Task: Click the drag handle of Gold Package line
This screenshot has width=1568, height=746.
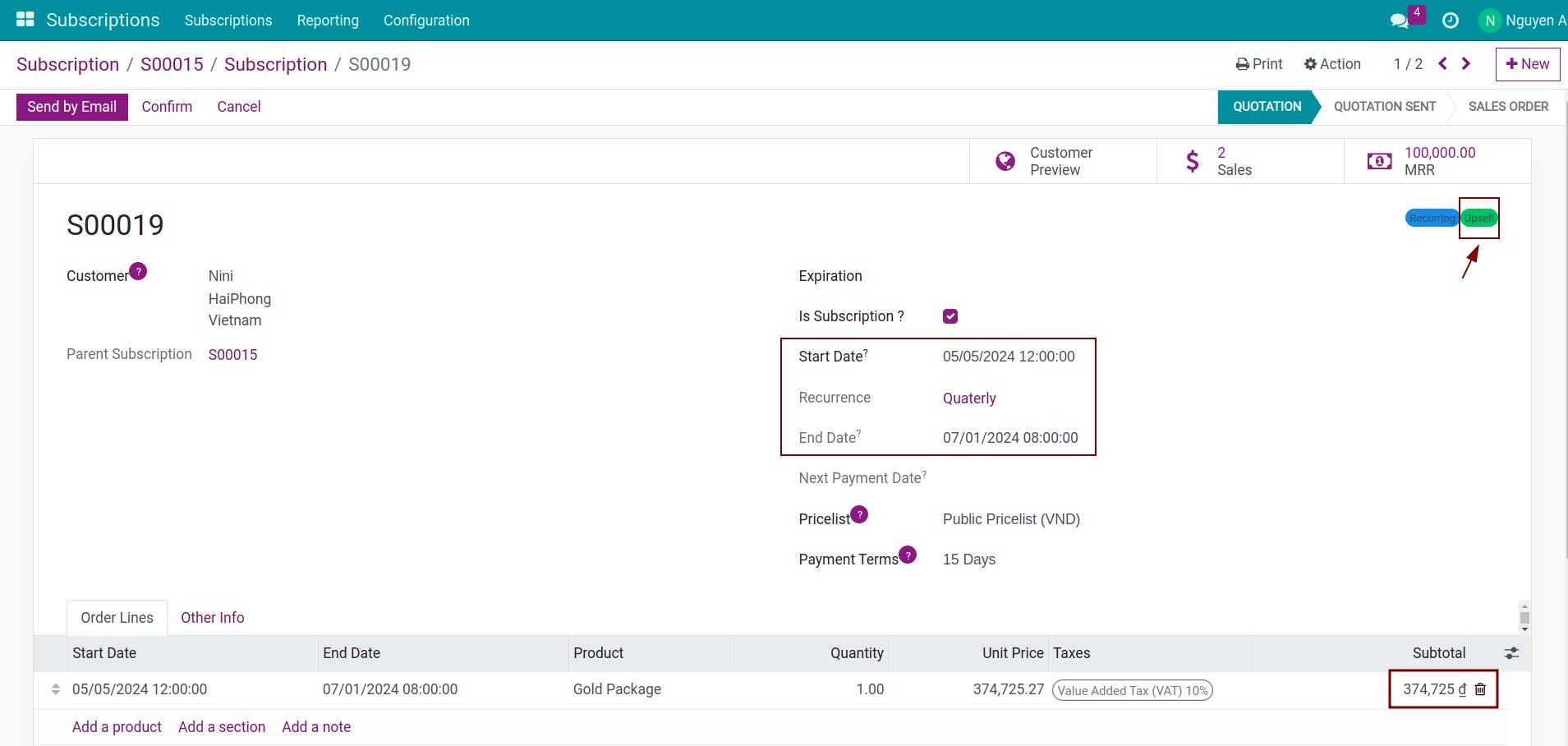Action: (56, 689)
